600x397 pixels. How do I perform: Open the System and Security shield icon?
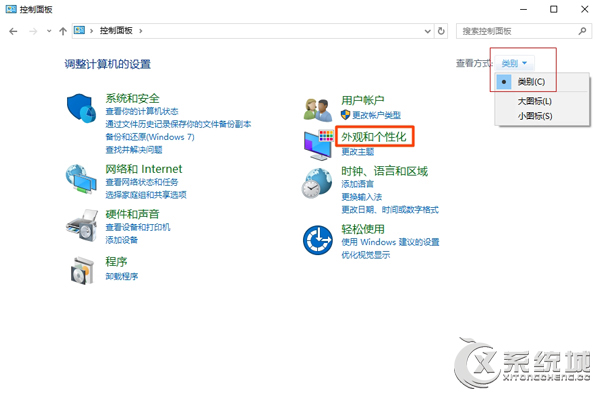(81, 108)
